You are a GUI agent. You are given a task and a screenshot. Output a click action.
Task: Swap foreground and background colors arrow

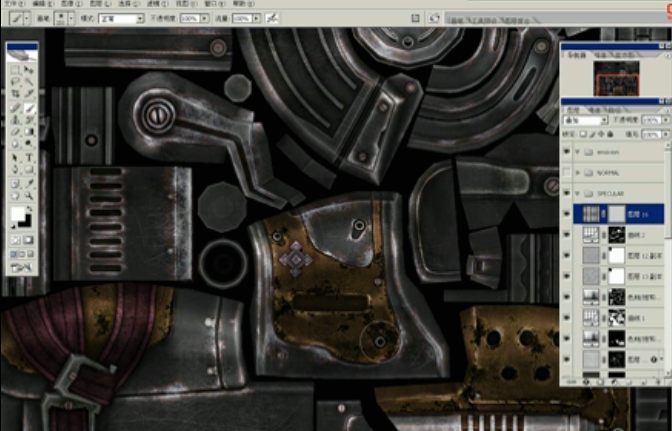coord(29,209)
